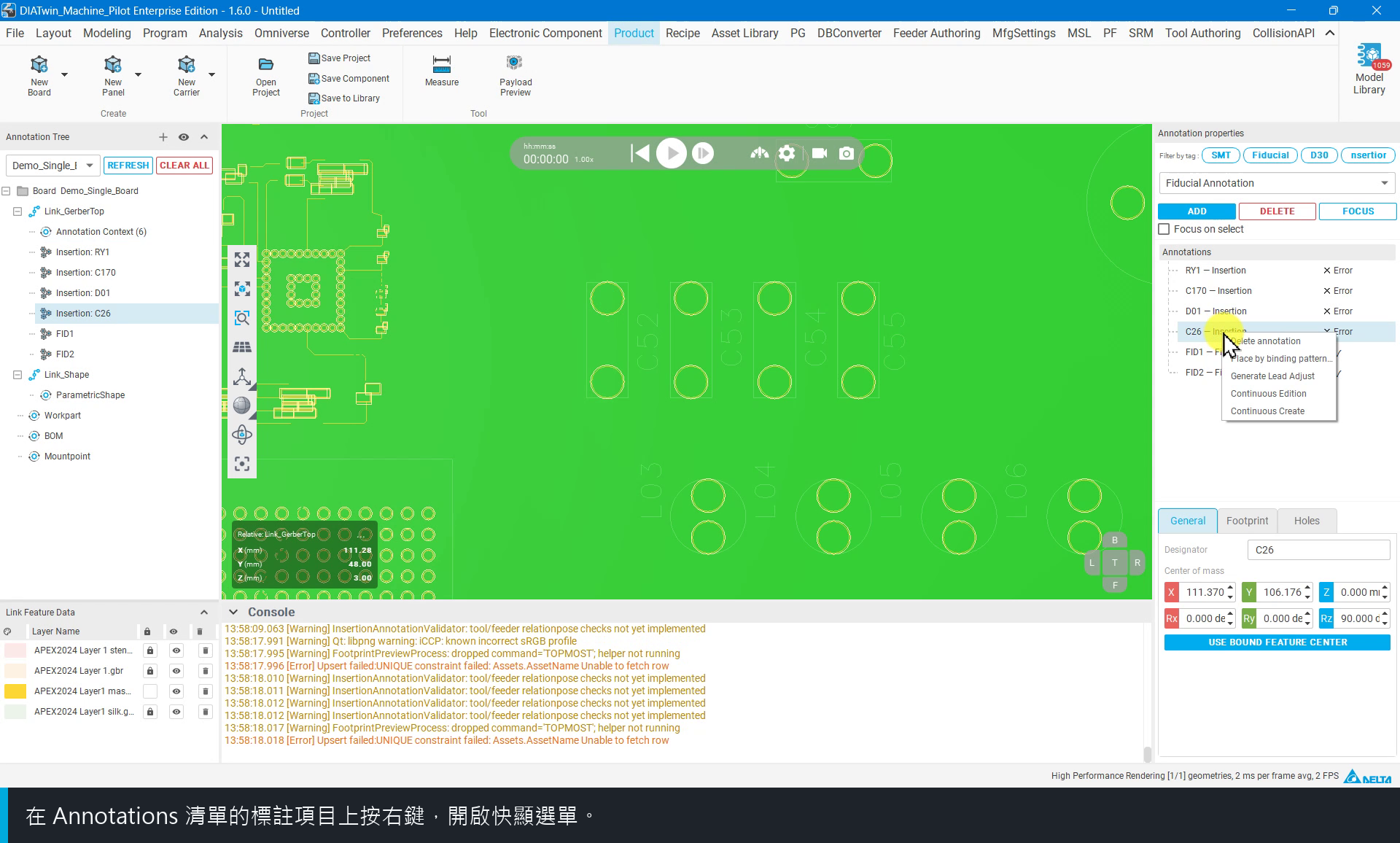Click the T face on the view cube

pyautogui.click(x=1114, y=562)
